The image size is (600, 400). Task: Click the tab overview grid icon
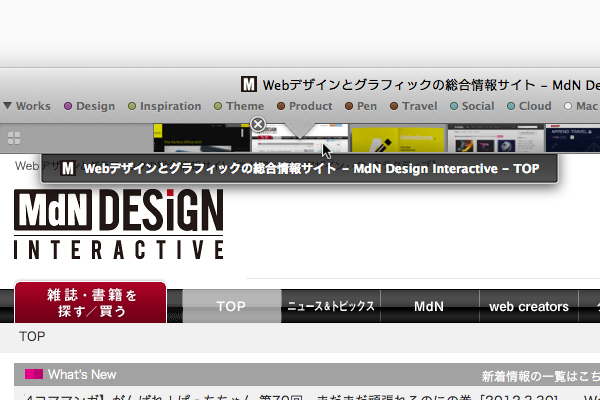point(14,138)
